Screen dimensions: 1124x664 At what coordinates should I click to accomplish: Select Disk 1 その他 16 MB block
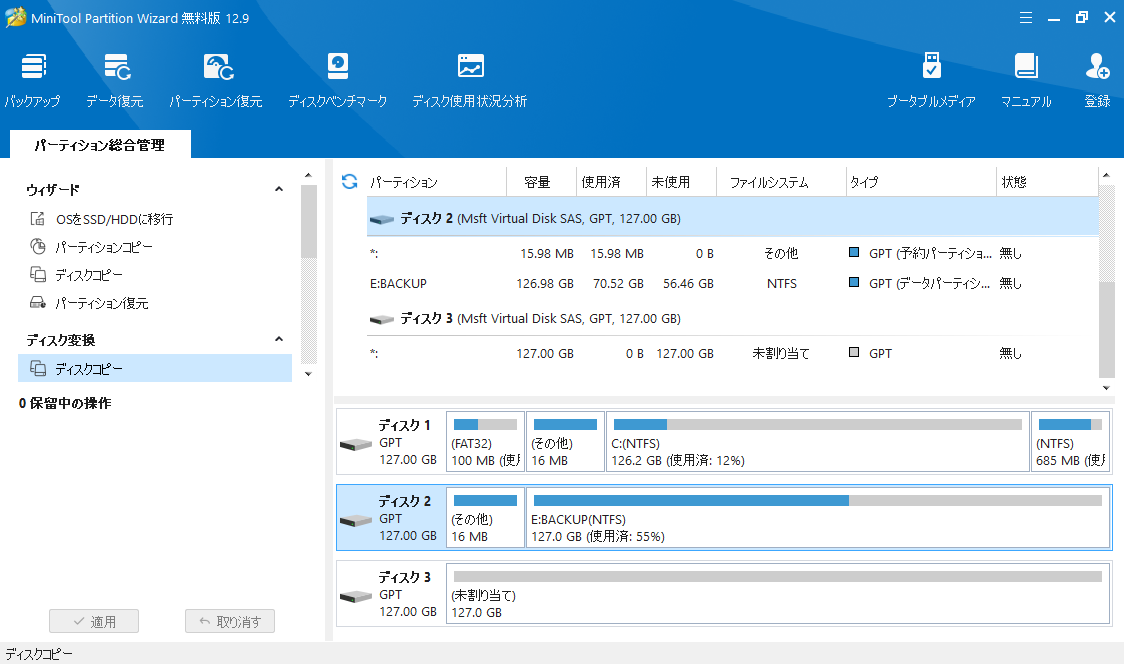click(x=565, y=442)
